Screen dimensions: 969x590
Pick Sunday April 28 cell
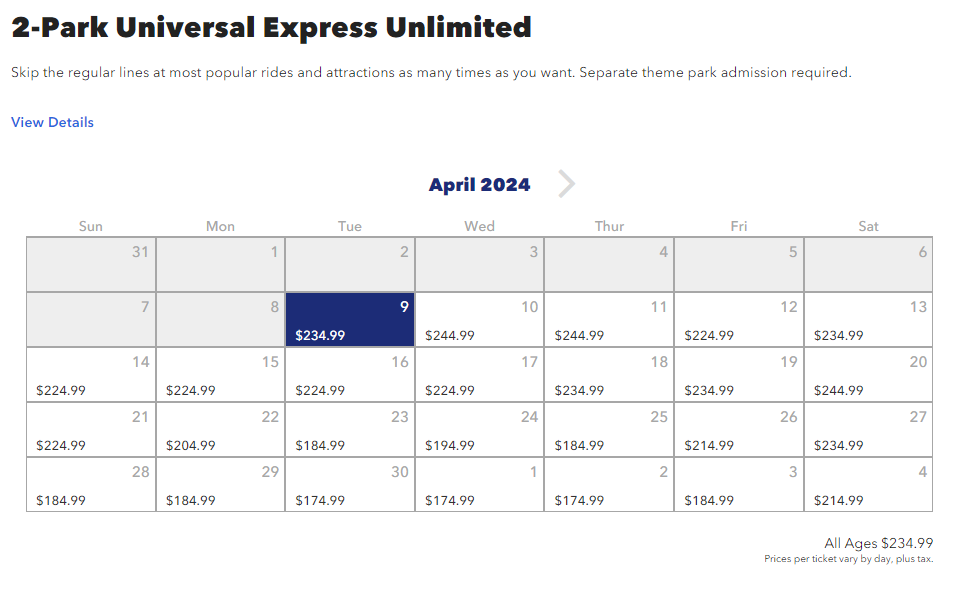pos(91,485)
